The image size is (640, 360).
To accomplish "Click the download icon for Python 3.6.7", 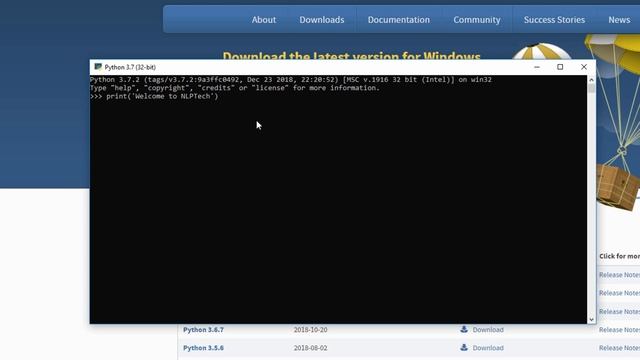I will [464, 329].
